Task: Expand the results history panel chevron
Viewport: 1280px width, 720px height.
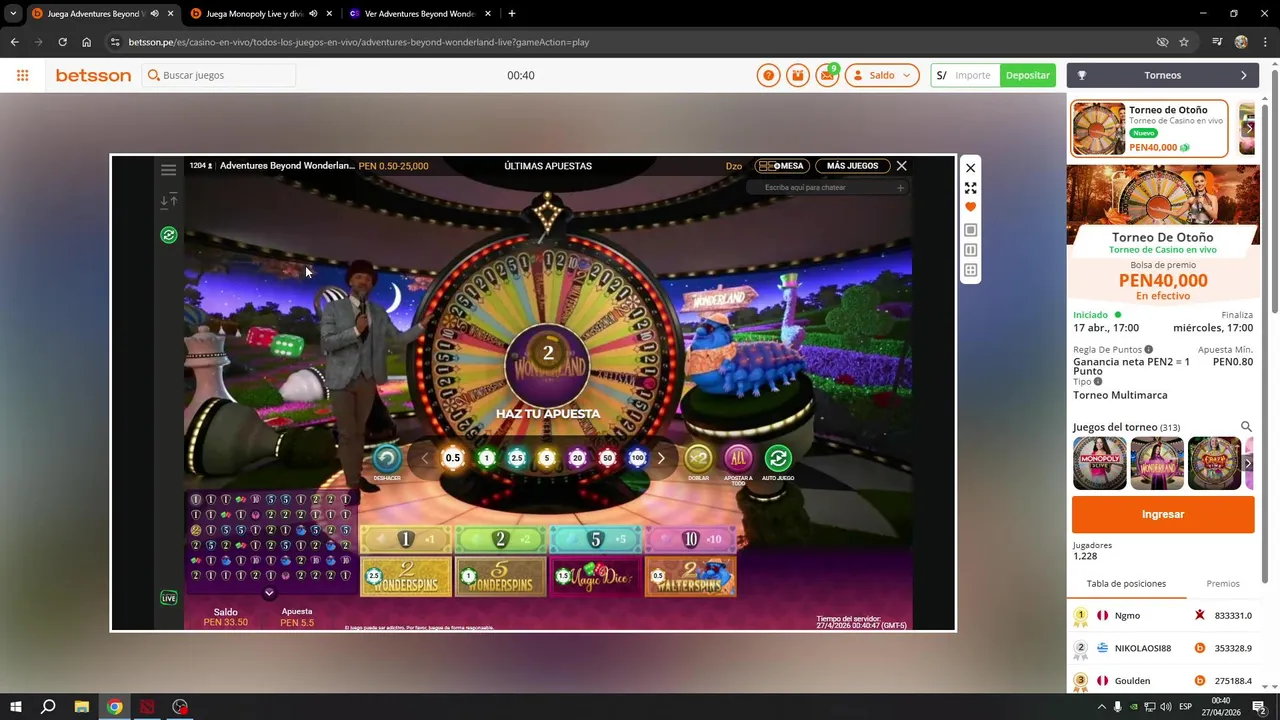Action: point(269,593)
